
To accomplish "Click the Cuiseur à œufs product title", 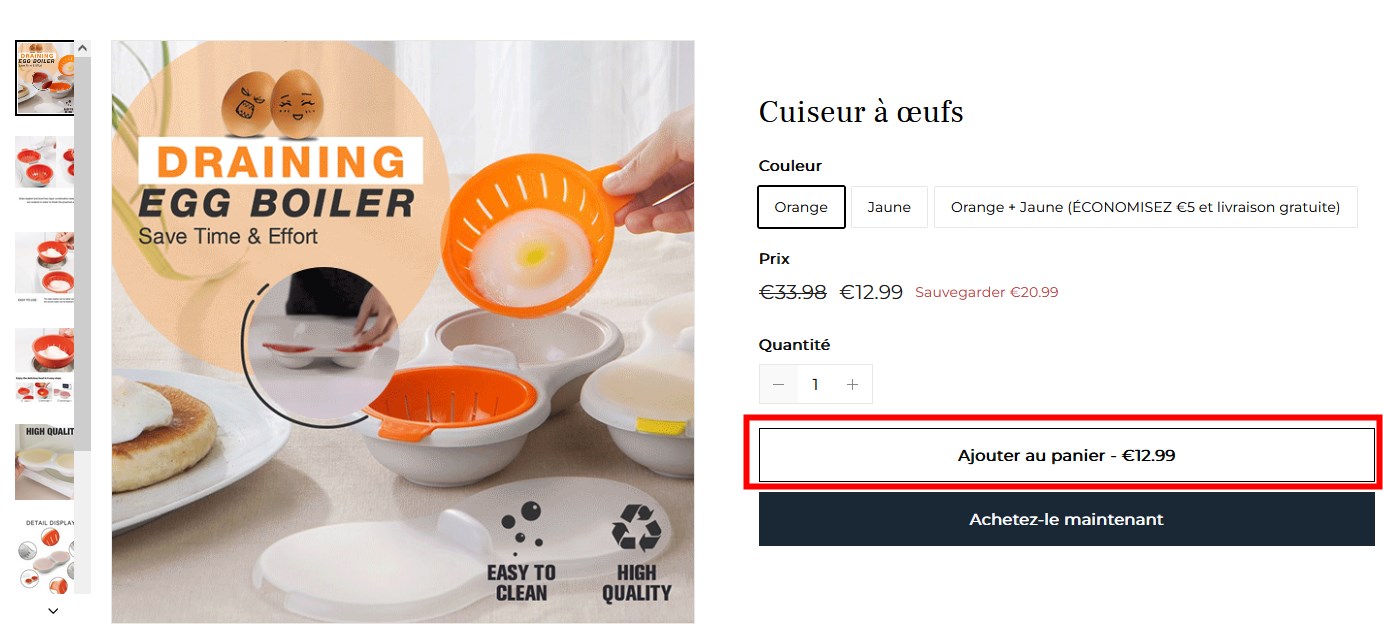I will point(861,112).
